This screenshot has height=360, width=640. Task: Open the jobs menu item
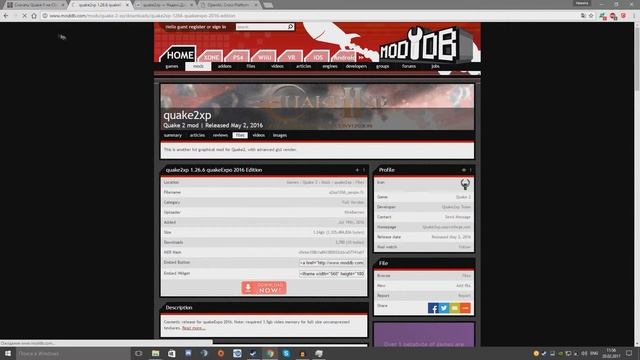tap(435, 66)
